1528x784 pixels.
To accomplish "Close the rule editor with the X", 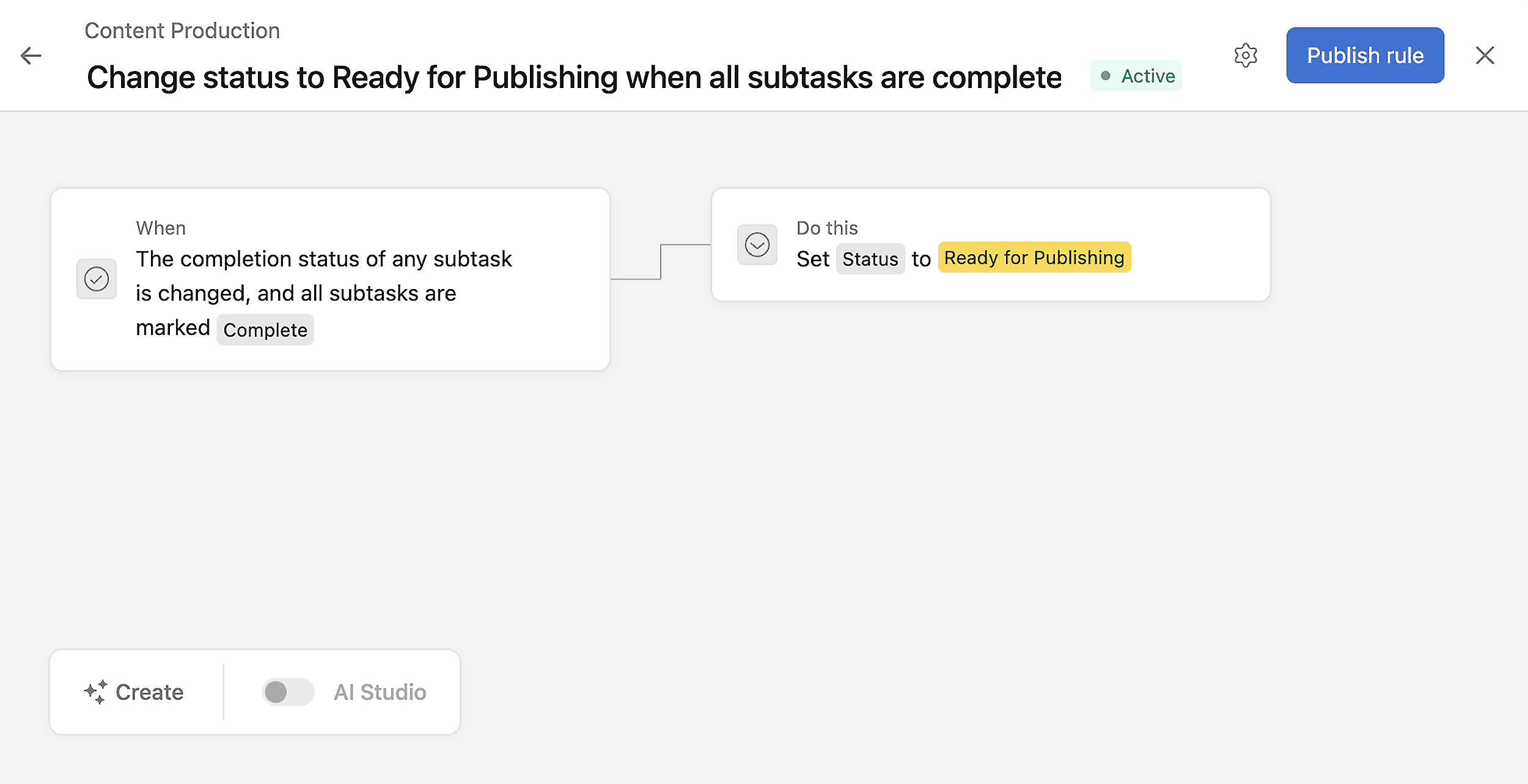I will (1485, 55).
